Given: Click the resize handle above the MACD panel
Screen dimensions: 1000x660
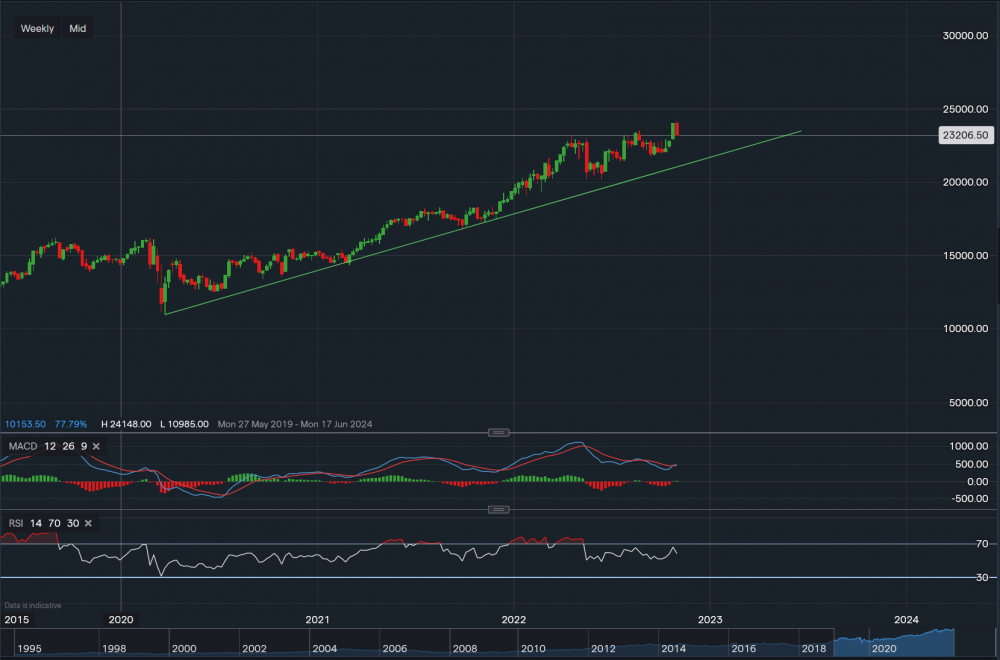Looking at the screenshot, I should pyautogui.click(x=497, y=432).
